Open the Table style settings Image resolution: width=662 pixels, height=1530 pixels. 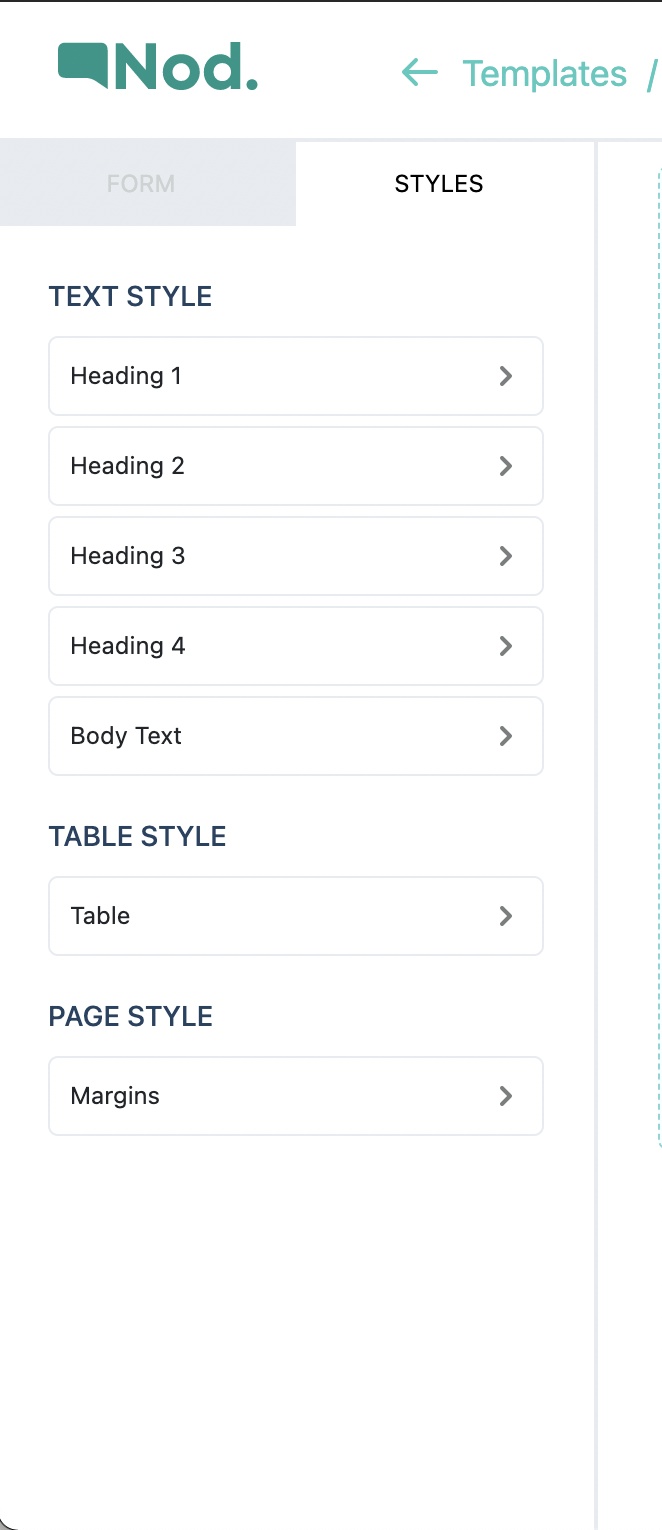[296, 916]
